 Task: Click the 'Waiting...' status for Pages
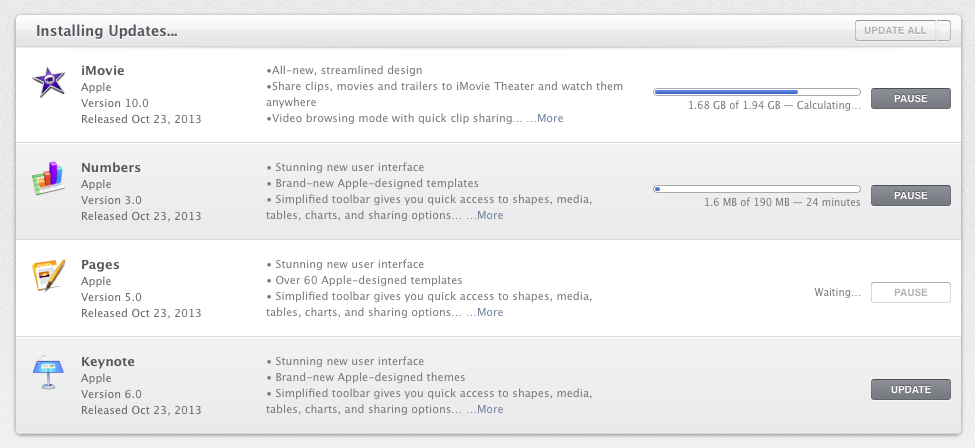[838, 292]
